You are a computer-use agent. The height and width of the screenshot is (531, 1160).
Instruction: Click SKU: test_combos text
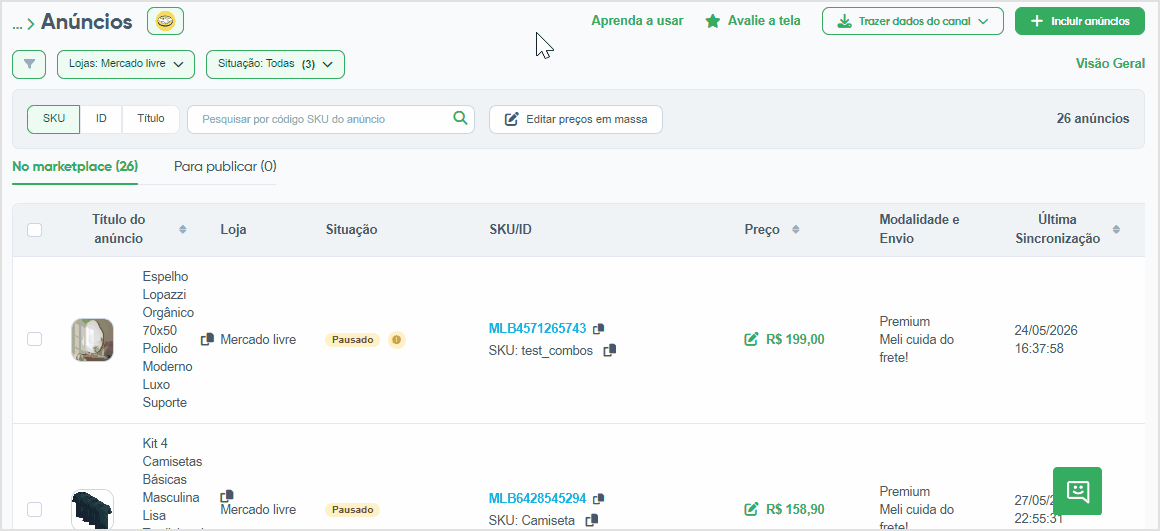point(541,351)
